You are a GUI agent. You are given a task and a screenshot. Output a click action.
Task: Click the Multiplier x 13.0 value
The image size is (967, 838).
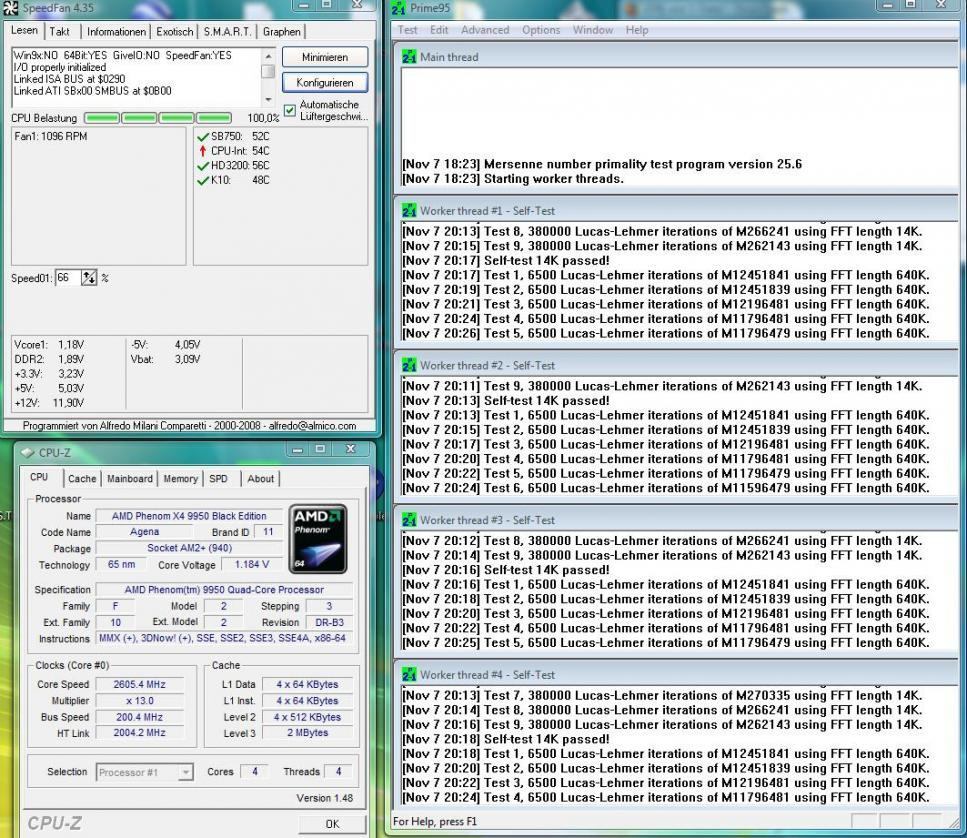pos(139,701)
